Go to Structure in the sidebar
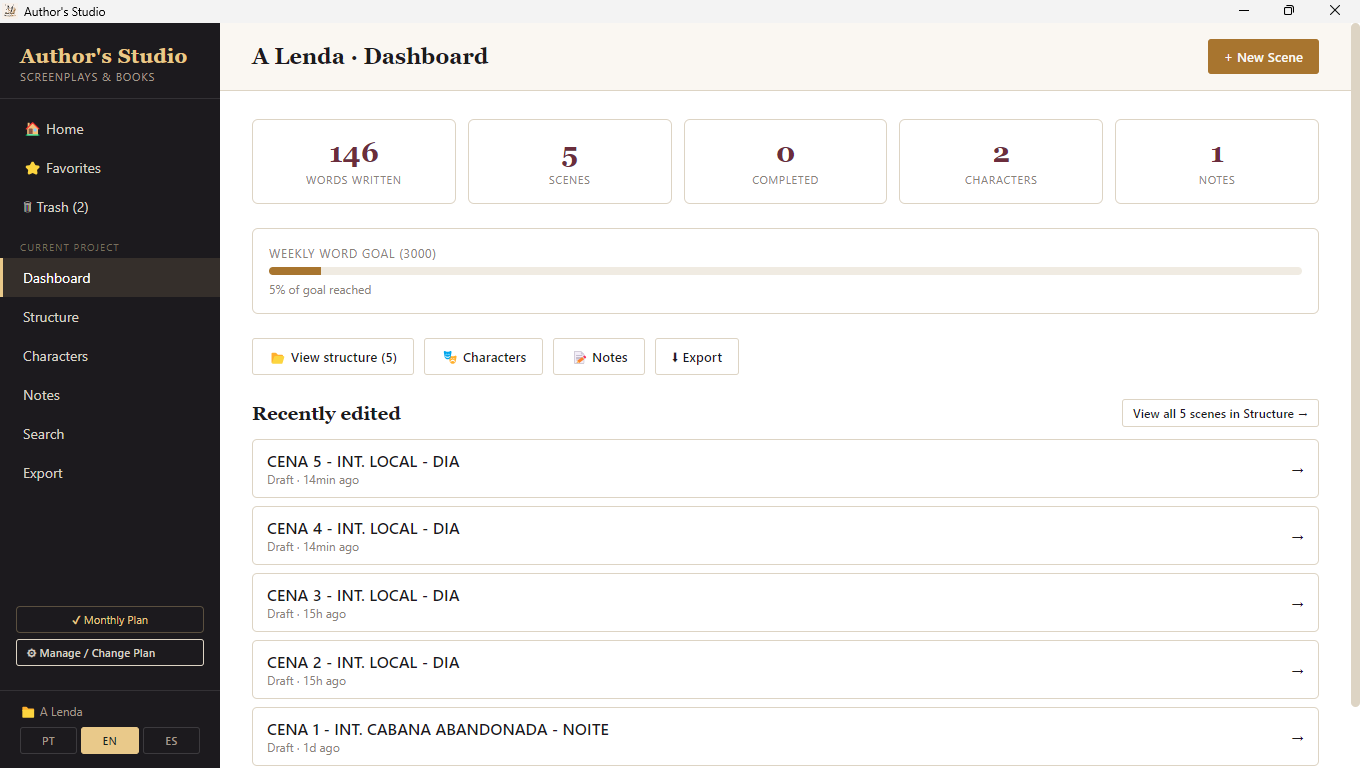Screen dimensions: 1360x768 click(x=110, y=317)
